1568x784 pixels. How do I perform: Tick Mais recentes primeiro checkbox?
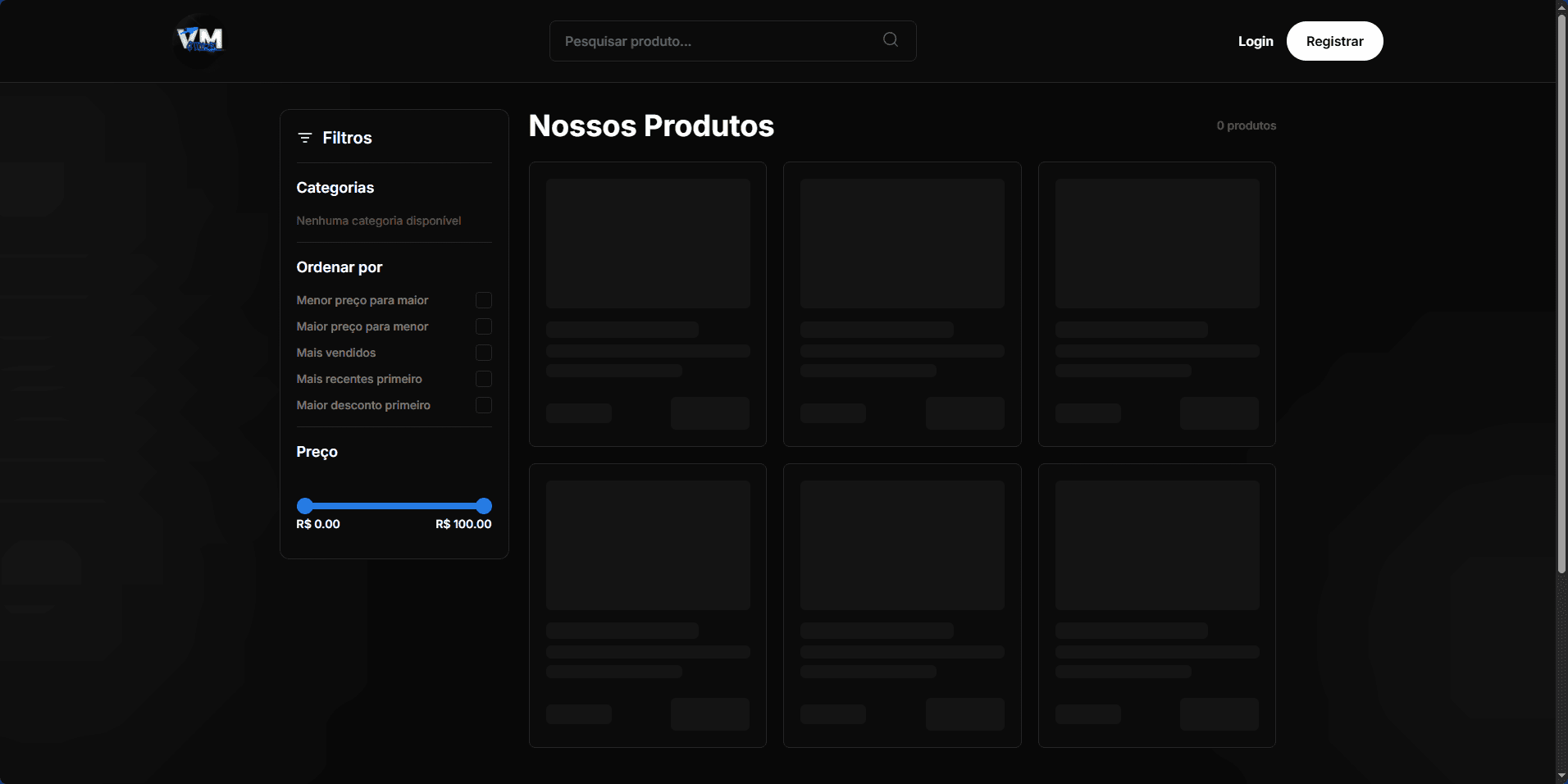click(484, 379)
